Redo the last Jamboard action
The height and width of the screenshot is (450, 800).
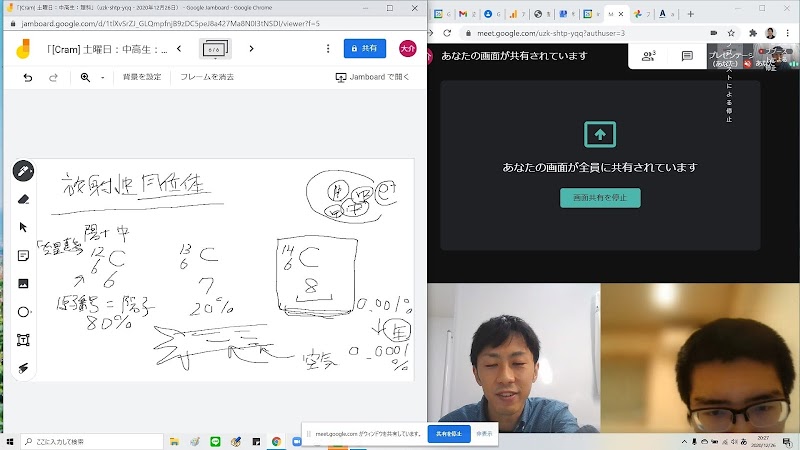(x=53, y=78)
